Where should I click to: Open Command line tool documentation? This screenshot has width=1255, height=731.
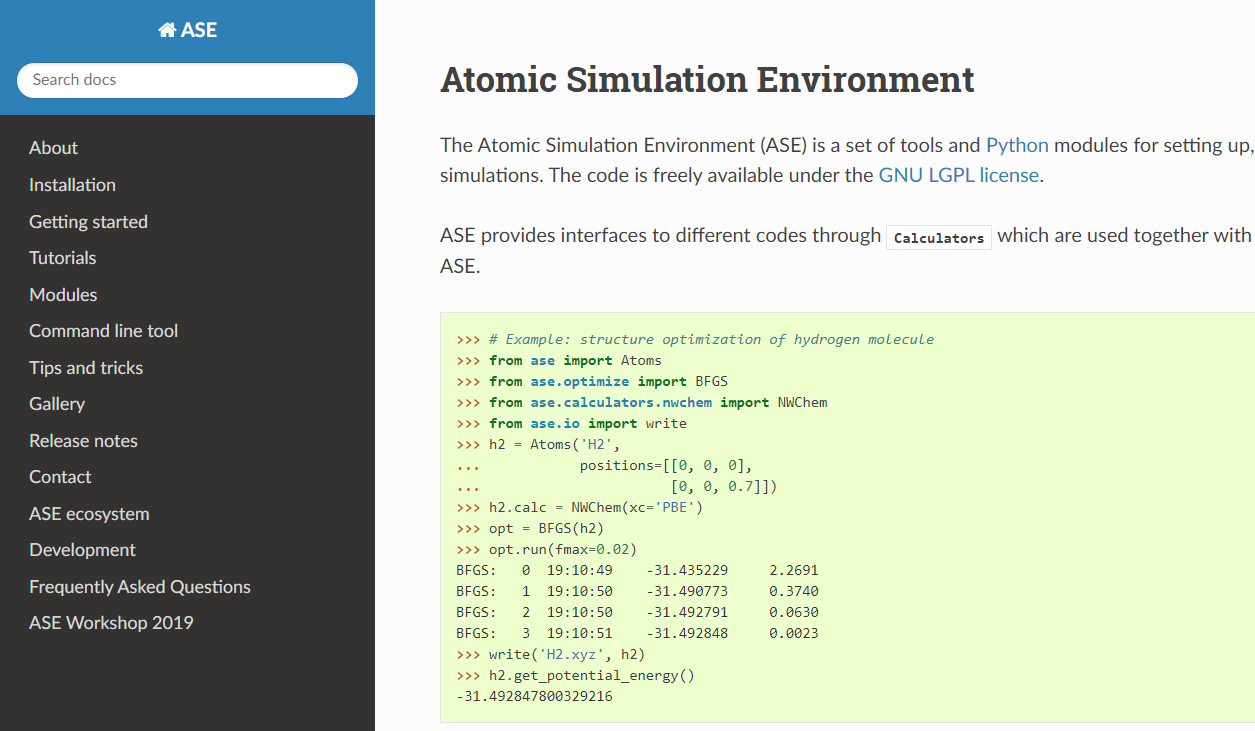pos(103,331)
